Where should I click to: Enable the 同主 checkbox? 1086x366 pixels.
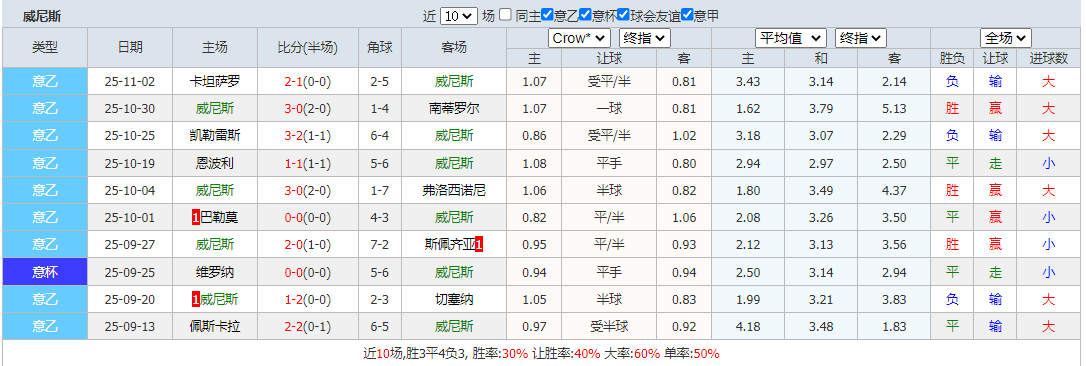click(x=506, y=15)
